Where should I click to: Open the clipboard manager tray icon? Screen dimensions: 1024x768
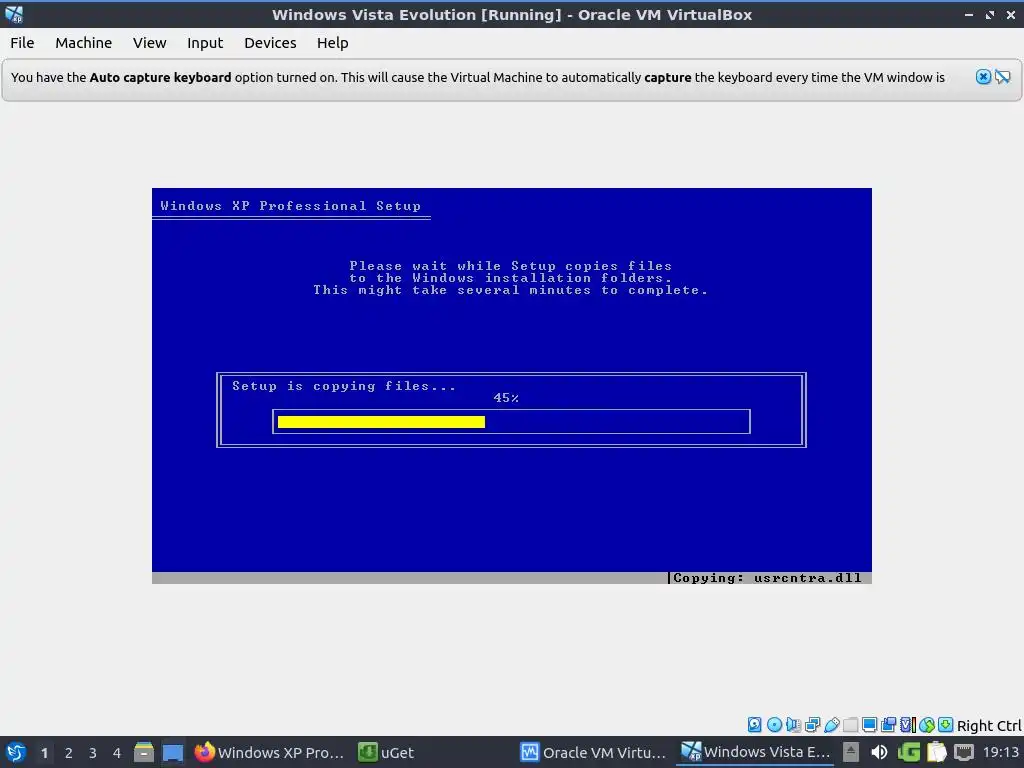(936, 752)
